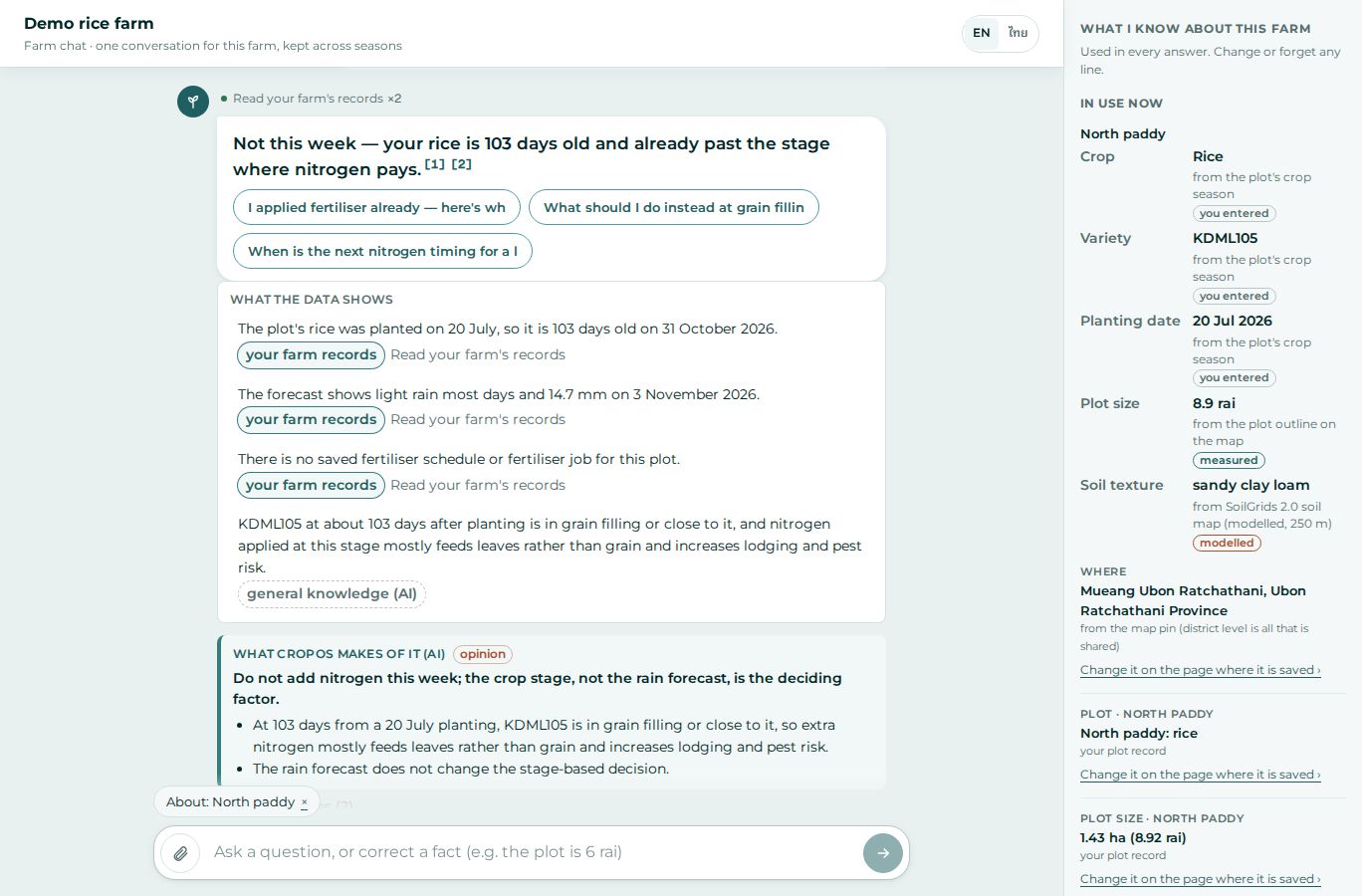This screenshot has width=1362, height=896.
Task: Click the "What CropOS makes of it (AI)" heading
Action: [340, 654]
